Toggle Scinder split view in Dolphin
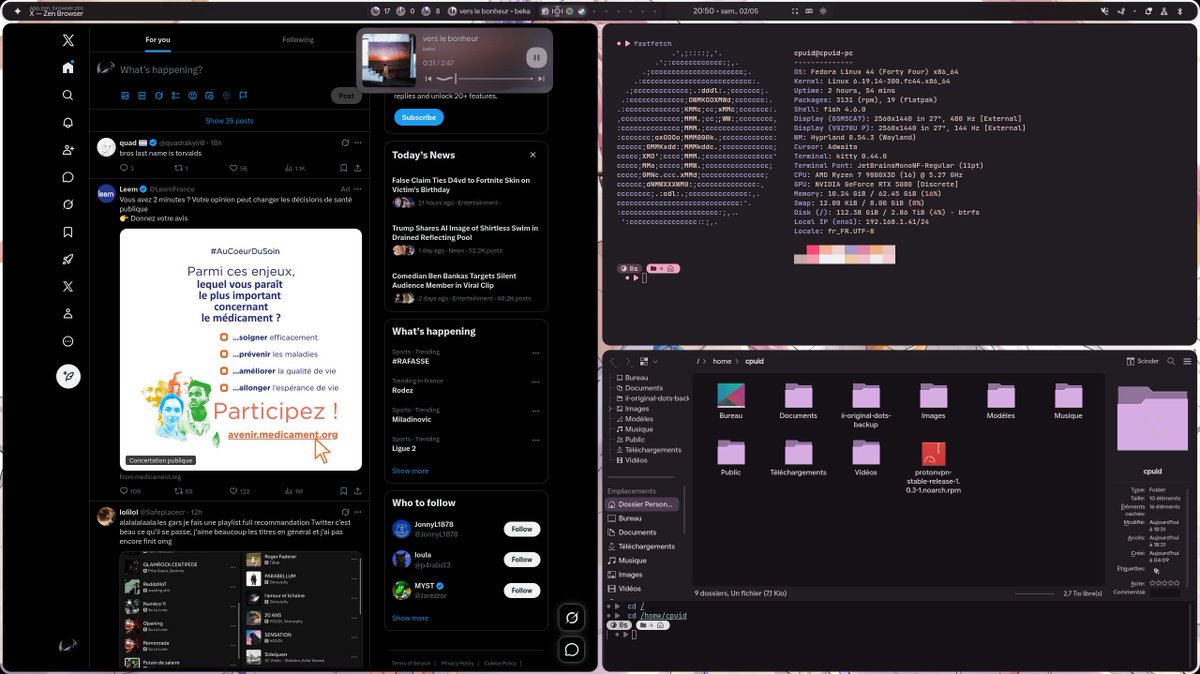The image size is (1200, 674). click(x=1143, y=361)
